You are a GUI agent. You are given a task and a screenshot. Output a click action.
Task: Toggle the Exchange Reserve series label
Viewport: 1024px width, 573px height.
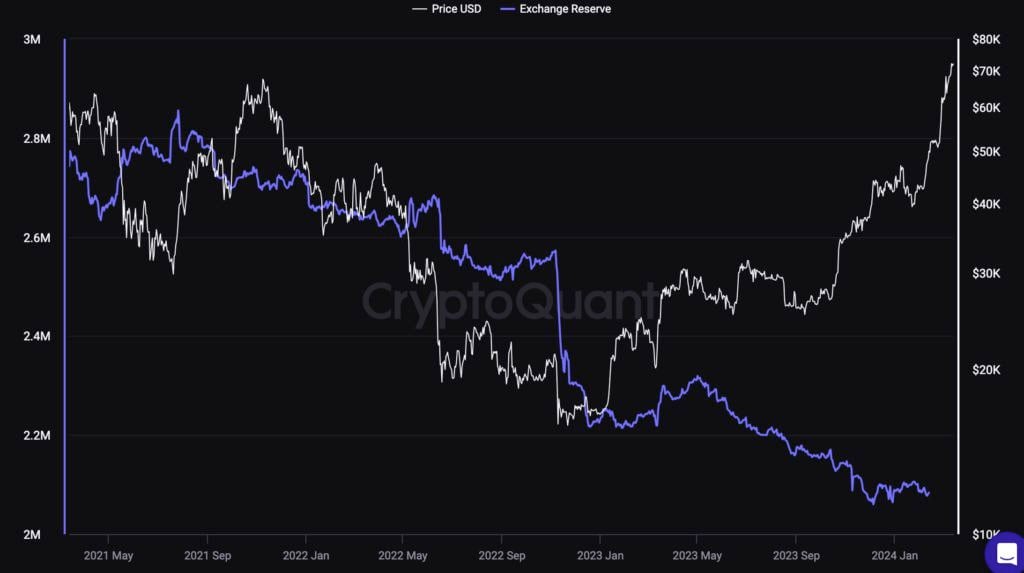point(565,9)
